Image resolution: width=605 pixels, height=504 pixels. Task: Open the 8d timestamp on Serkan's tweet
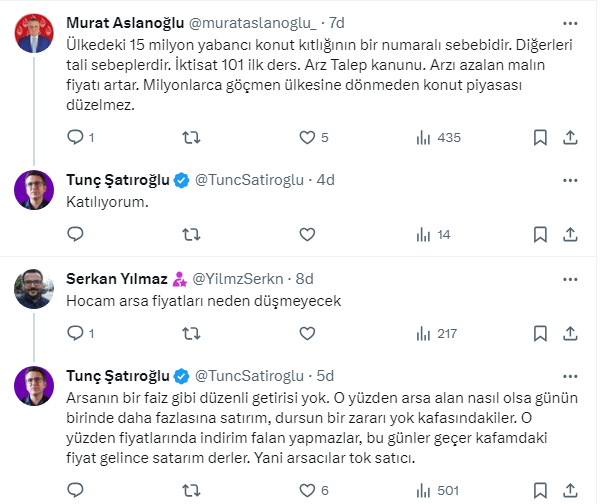point(304,278)
